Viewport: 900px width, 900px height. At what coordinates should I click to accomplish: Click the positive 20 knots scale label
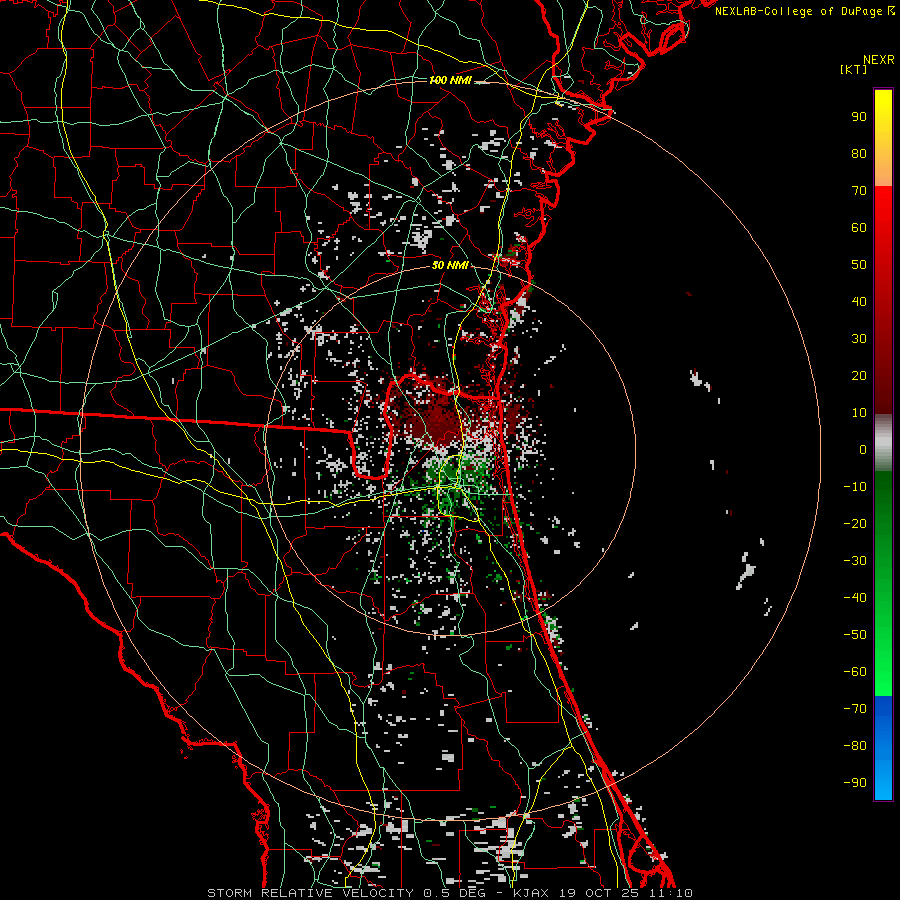(859, 375)
